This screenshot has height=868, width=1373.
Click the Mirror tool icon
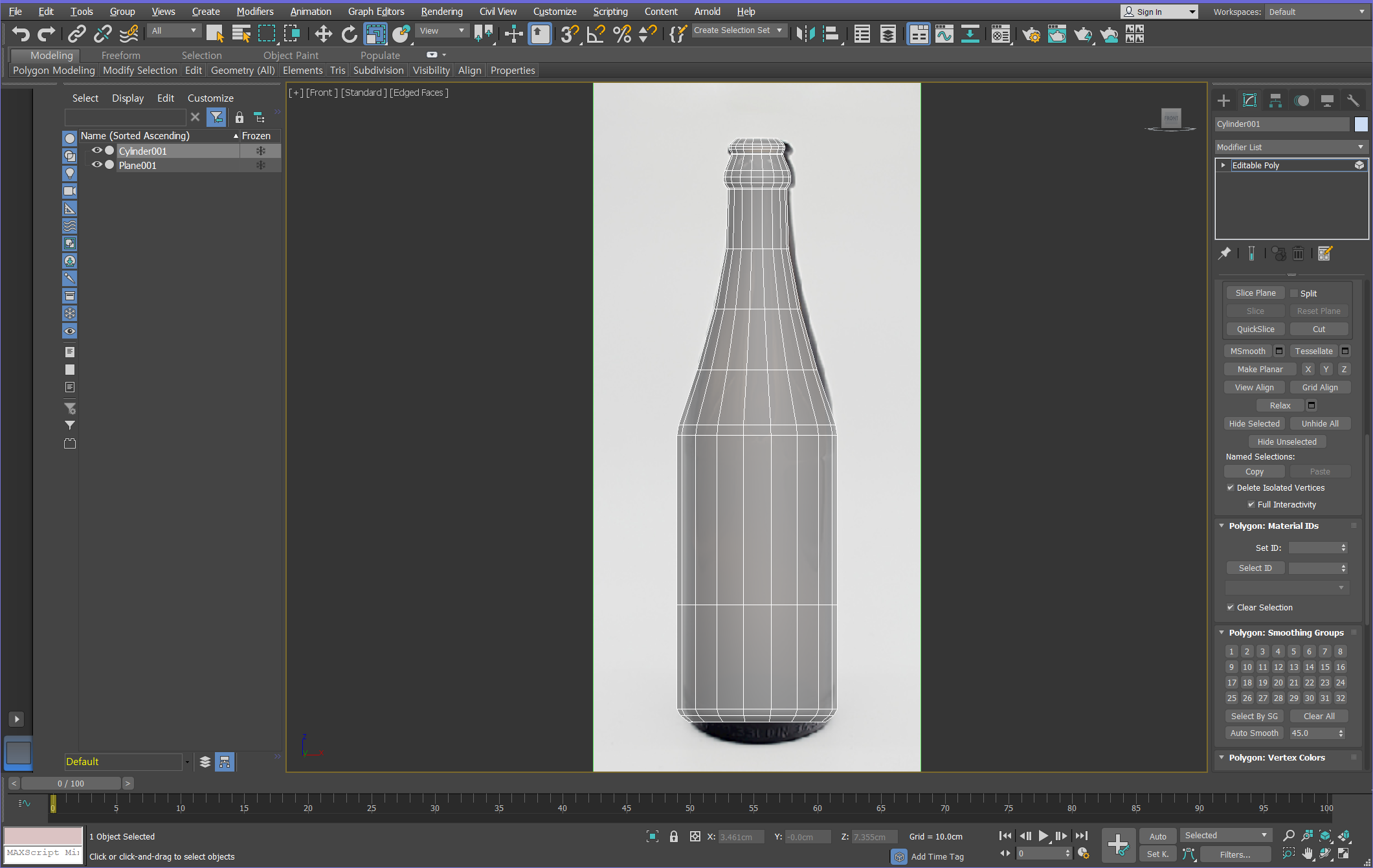click(805, 34)
